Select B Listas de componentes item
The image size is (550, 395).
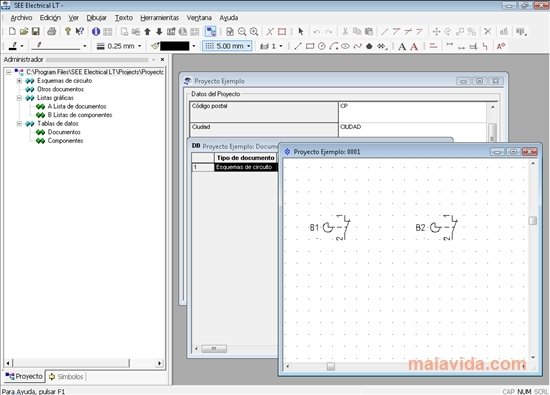(x=80, y=115)
